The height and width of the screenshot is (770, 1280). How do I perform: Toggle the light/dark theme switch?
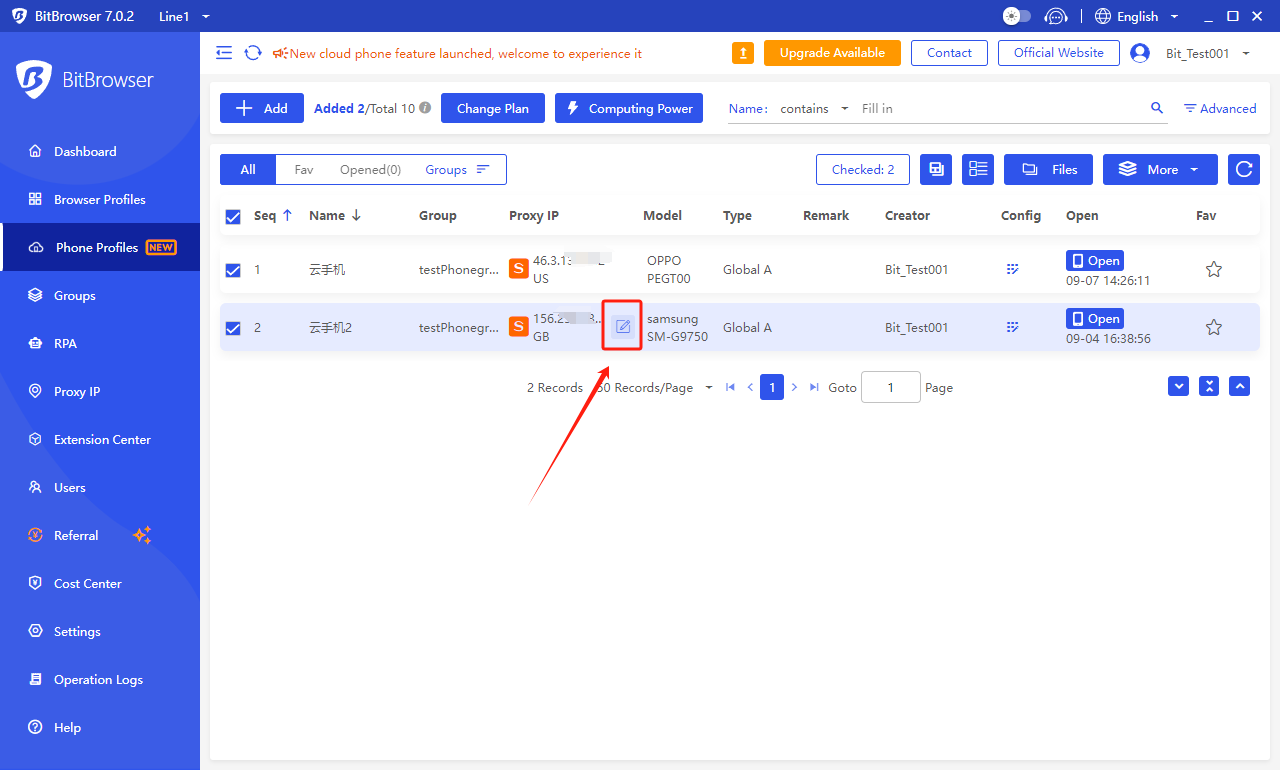click(1016, 16)
